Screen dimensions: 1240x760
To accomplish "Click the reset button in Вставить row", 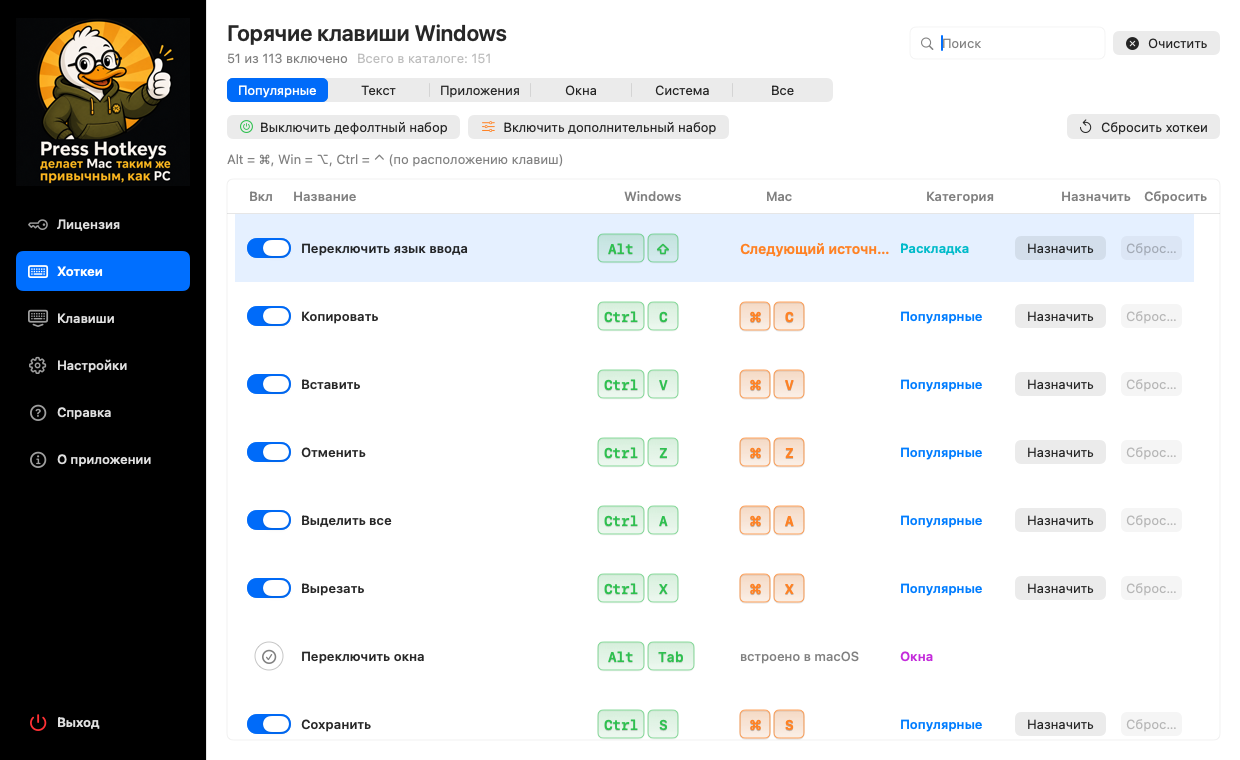I will pyautogui.click(x=1151, y=384).
